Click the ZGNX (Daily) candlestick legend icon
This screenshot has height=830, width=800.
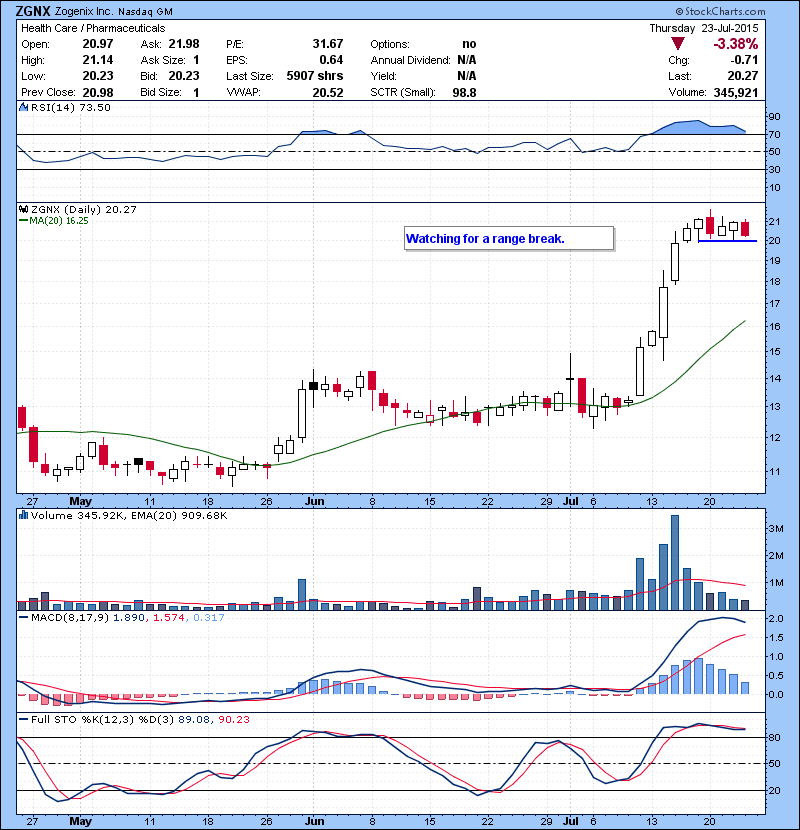point(23,209)
